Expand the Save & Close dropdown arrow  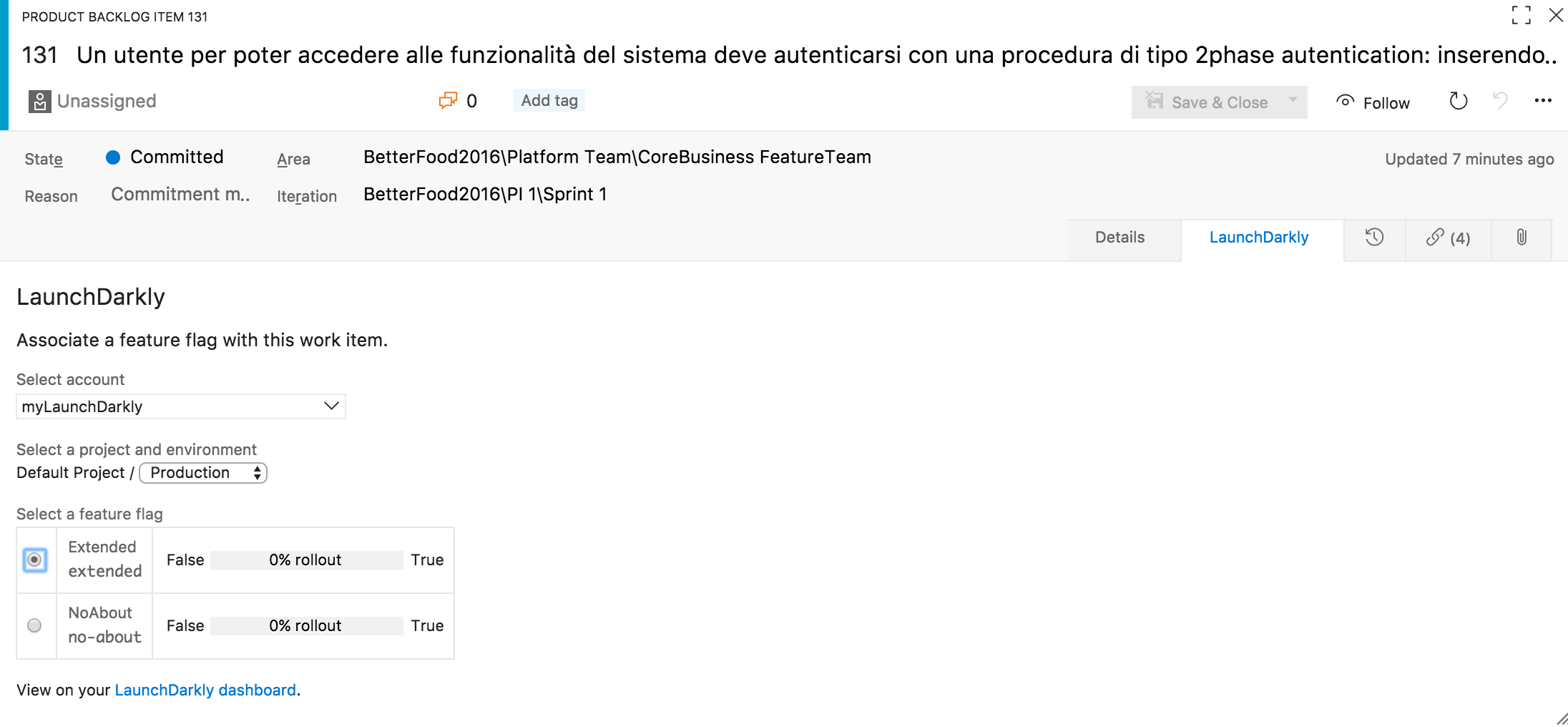[x=1293, y=101]
